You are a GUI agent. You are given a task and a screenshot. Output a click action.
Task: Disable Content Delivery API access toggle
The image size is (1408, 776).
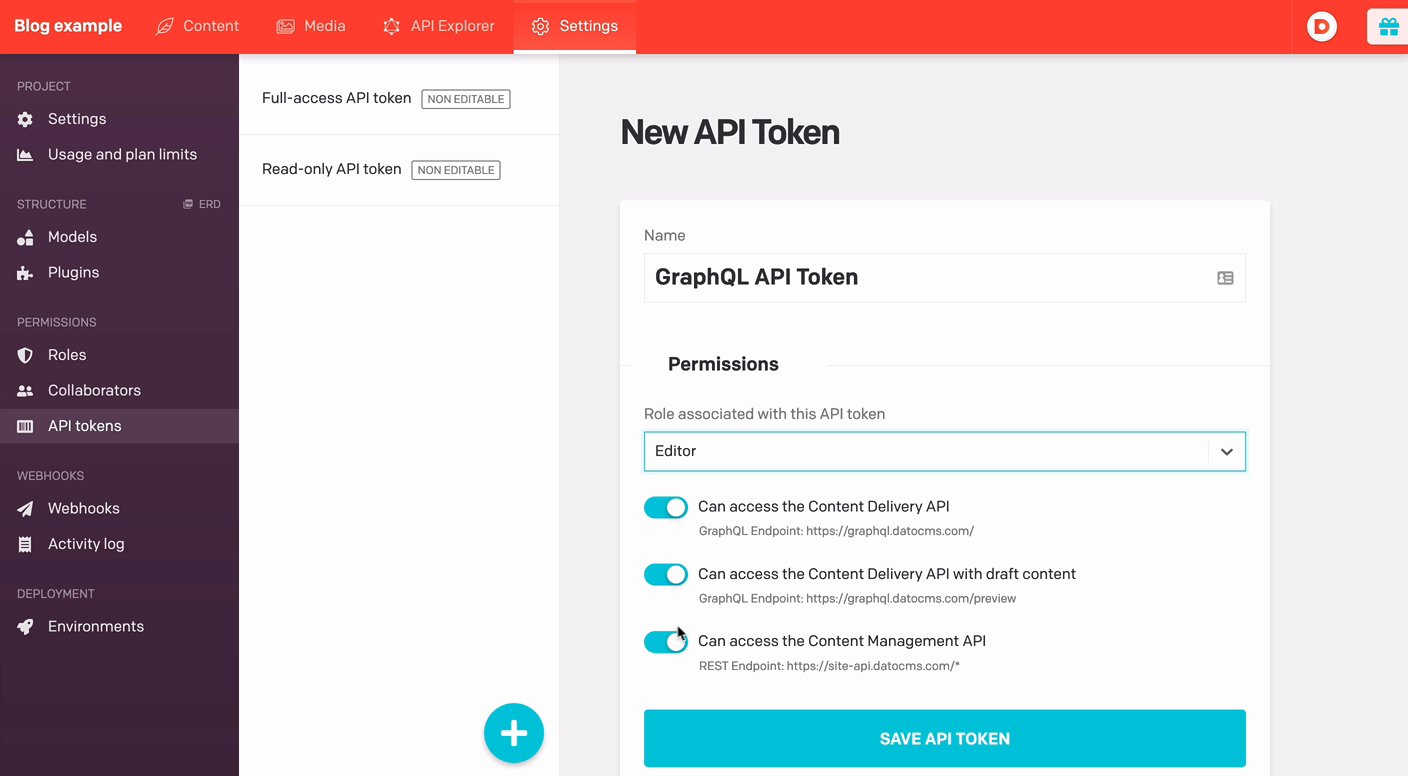pos(666,508)
